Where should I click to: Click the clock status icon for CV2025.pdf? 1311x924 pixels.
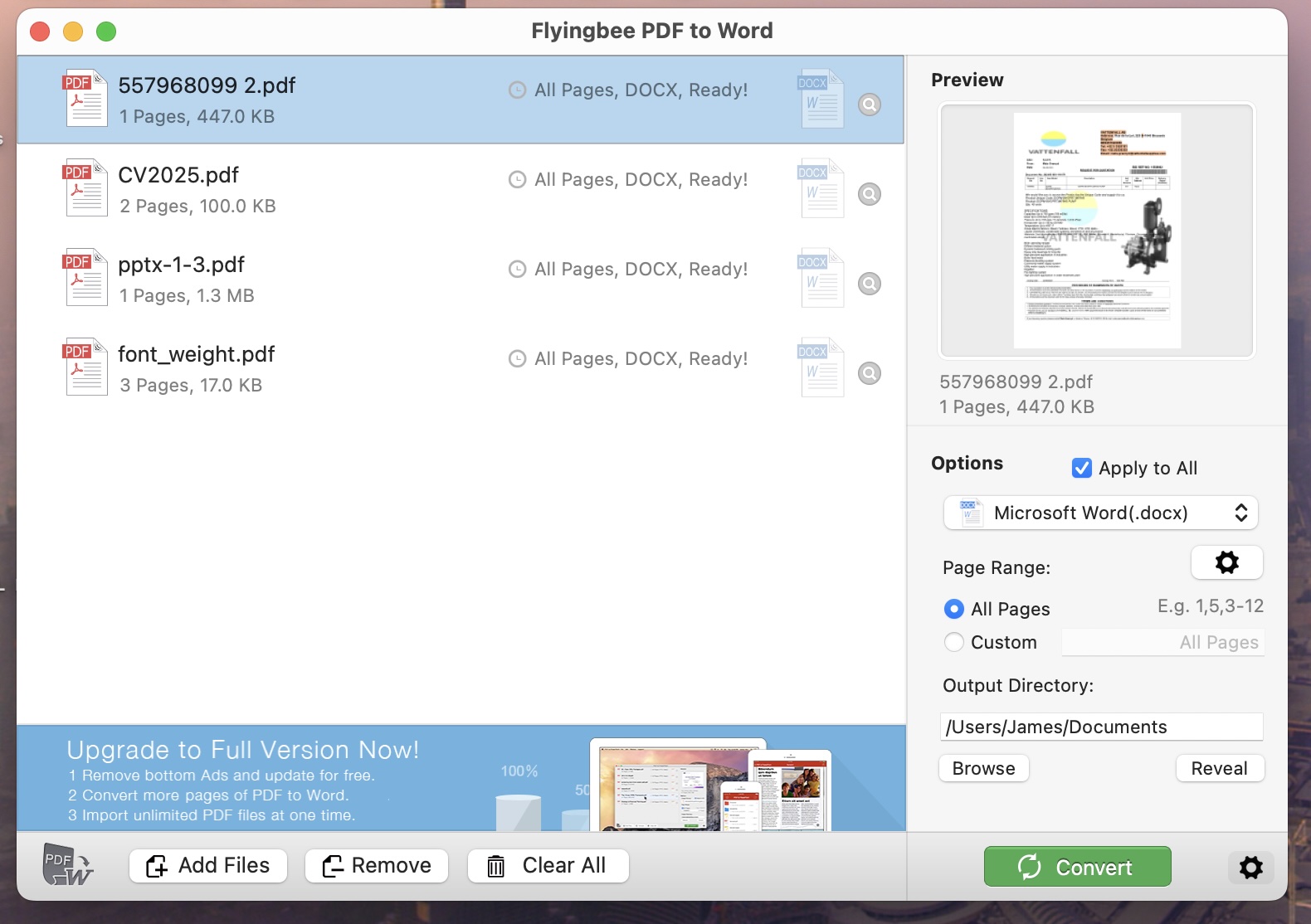click(x=517, y=179)
